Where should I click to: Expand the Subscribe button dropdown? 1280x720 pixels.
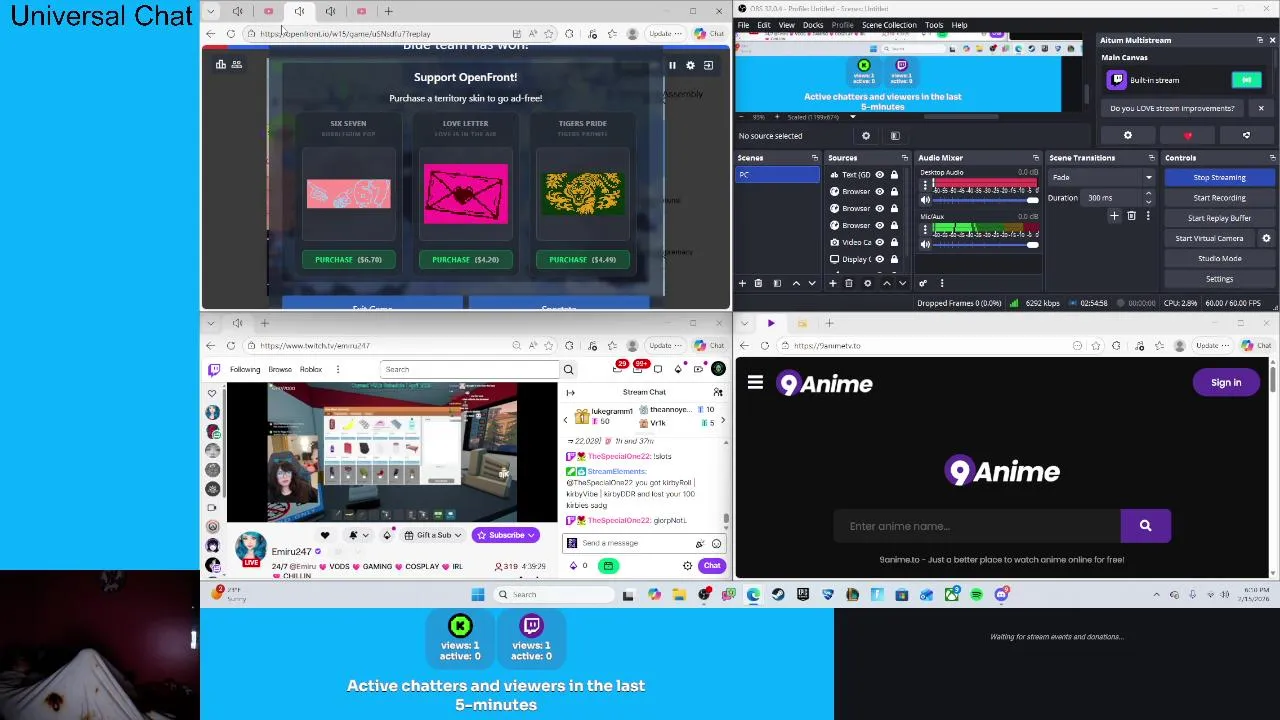533,536
